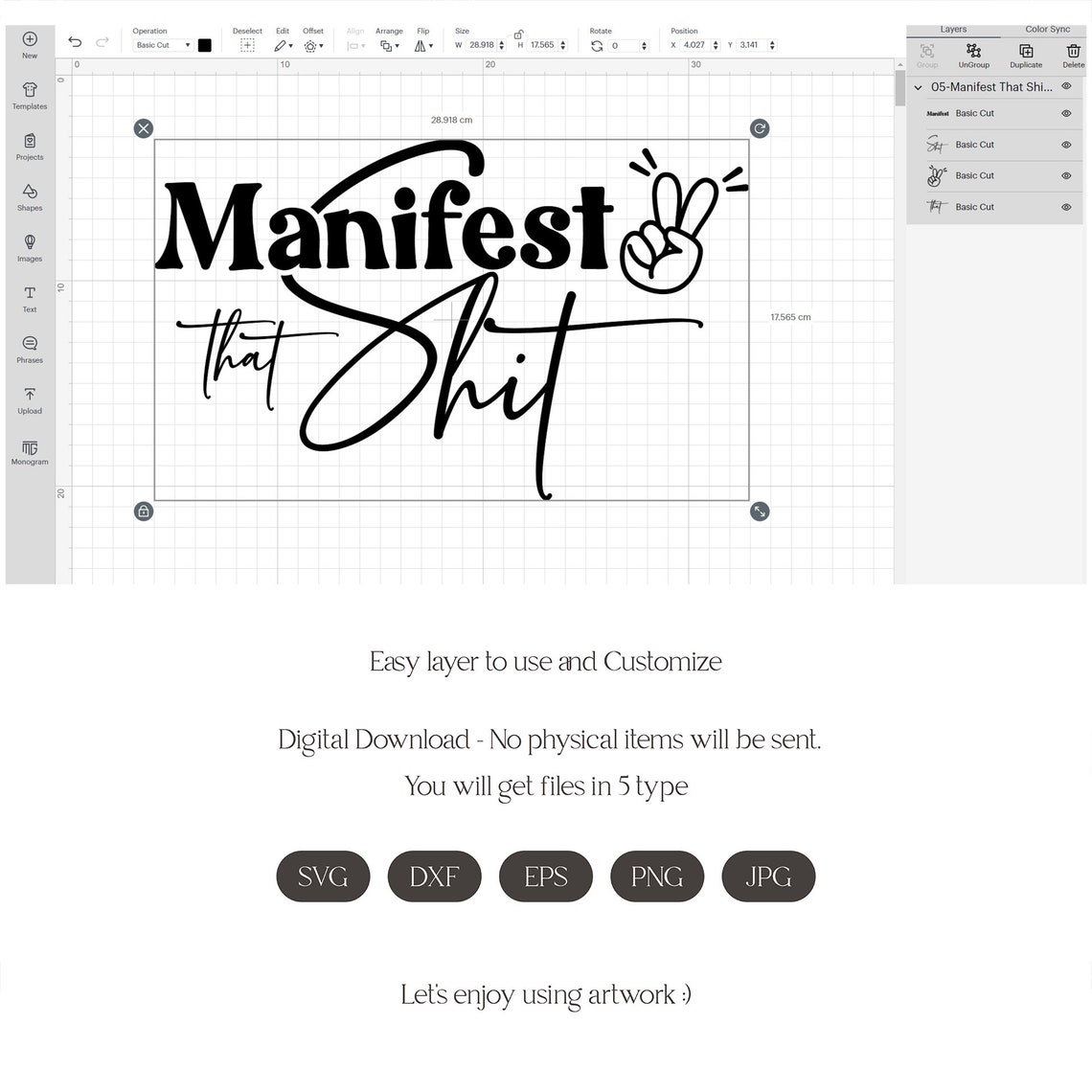The width and height of the screenshot is (1092, 1092).
Task: Click the black color swatch next to Basic Cut
Action: coord(204,44)
